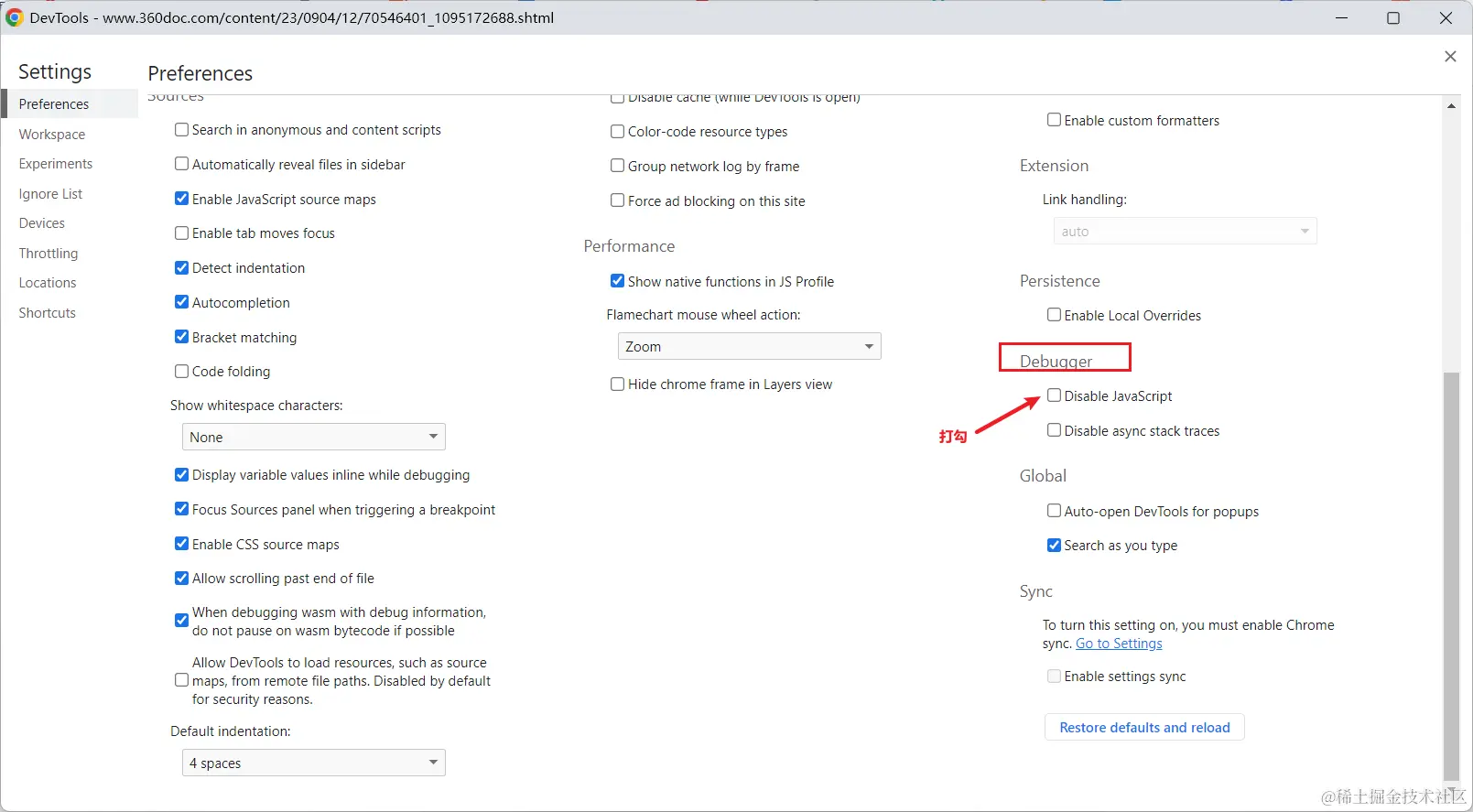Check Code folding option
1473x812 pixels.
(182, 371)
